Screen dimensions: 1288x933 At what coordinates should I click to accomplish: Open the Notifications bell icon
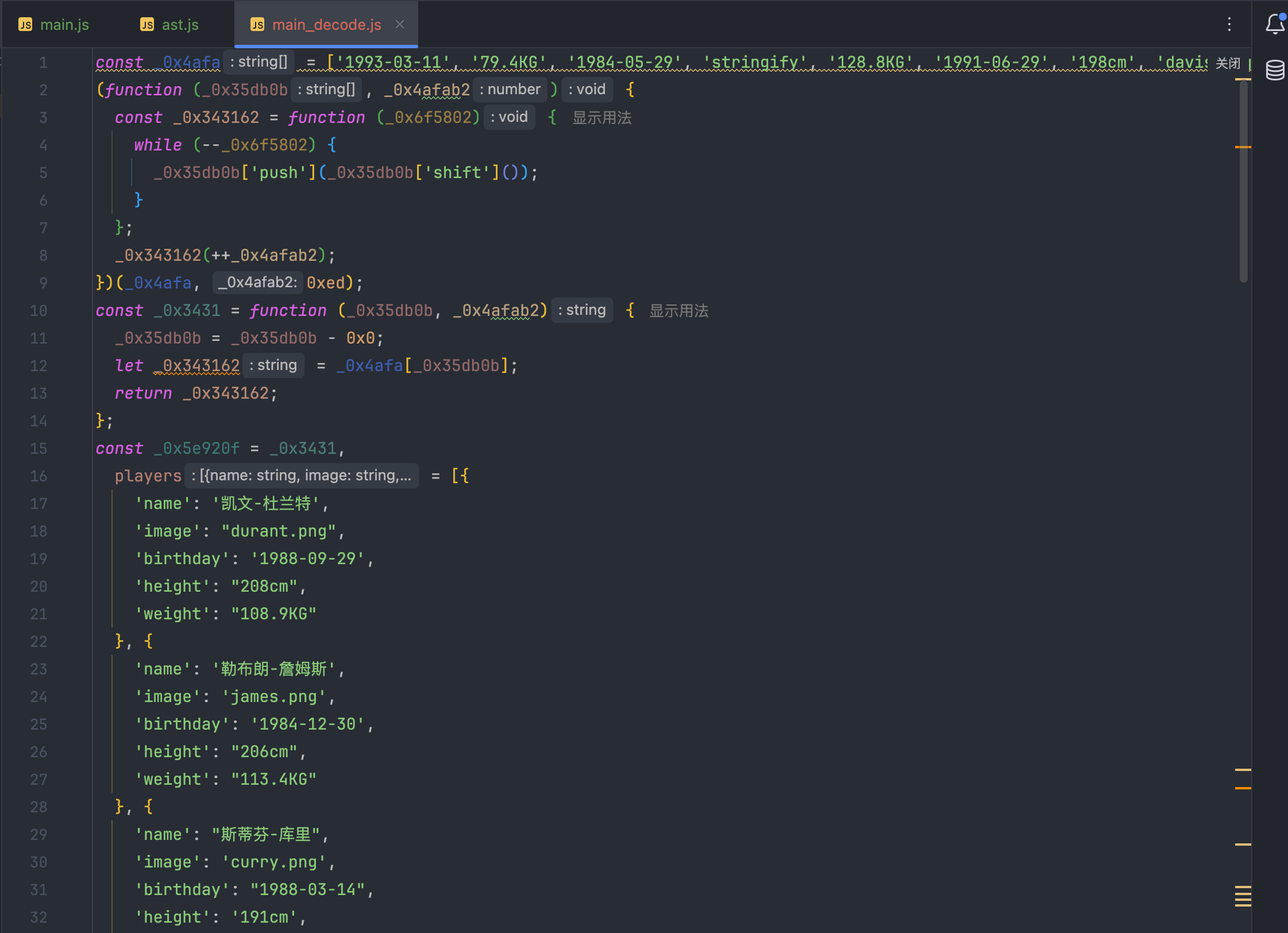pyautogui.click(x=1275, y=24)
